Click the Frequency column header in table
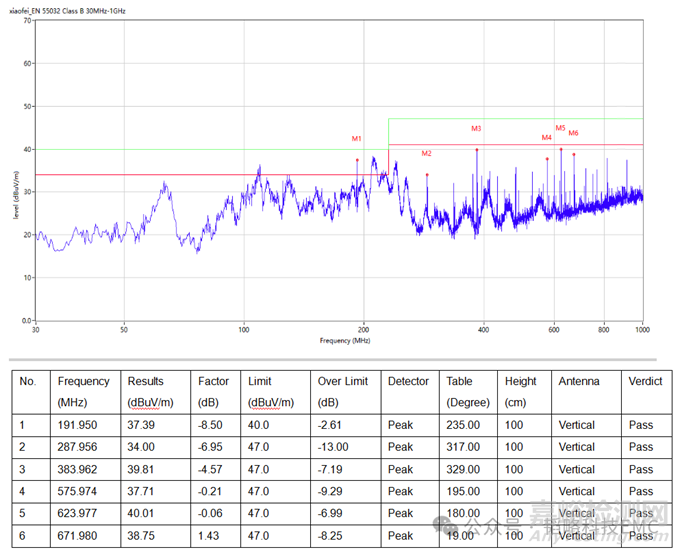The image size is (680, 554). point(84,381)
